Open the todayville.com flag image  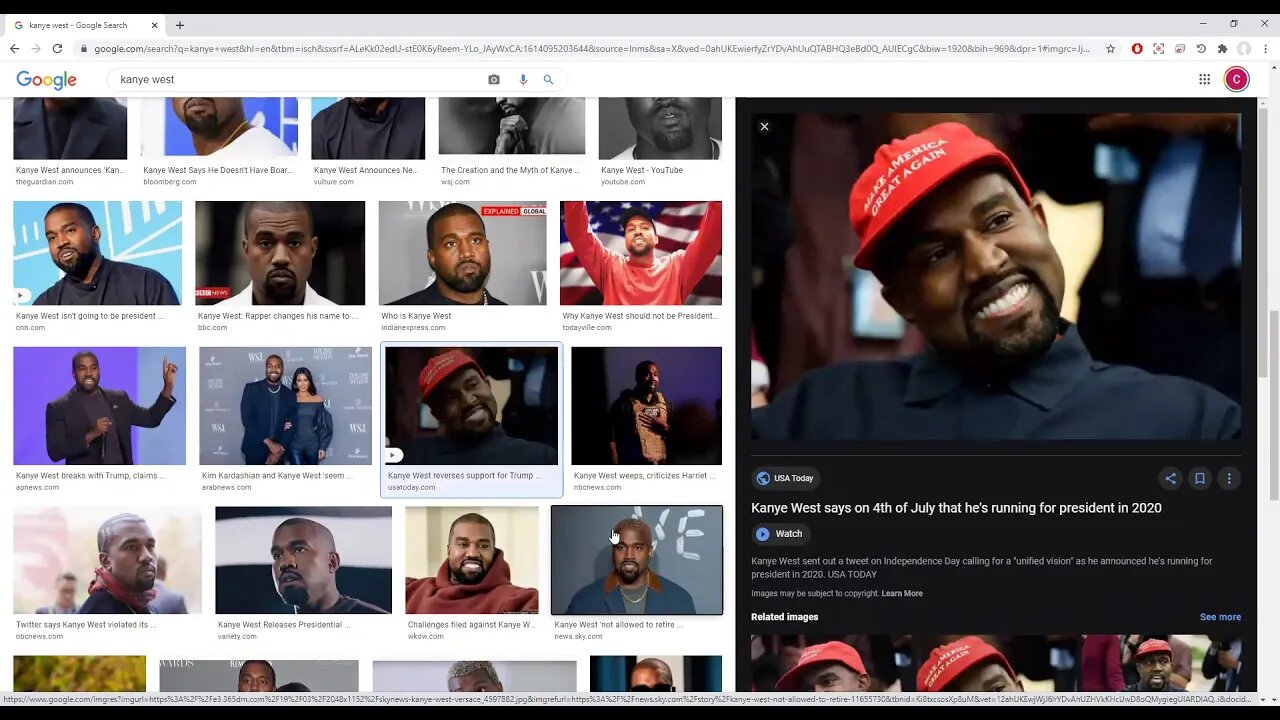click(x=641, y=253)
